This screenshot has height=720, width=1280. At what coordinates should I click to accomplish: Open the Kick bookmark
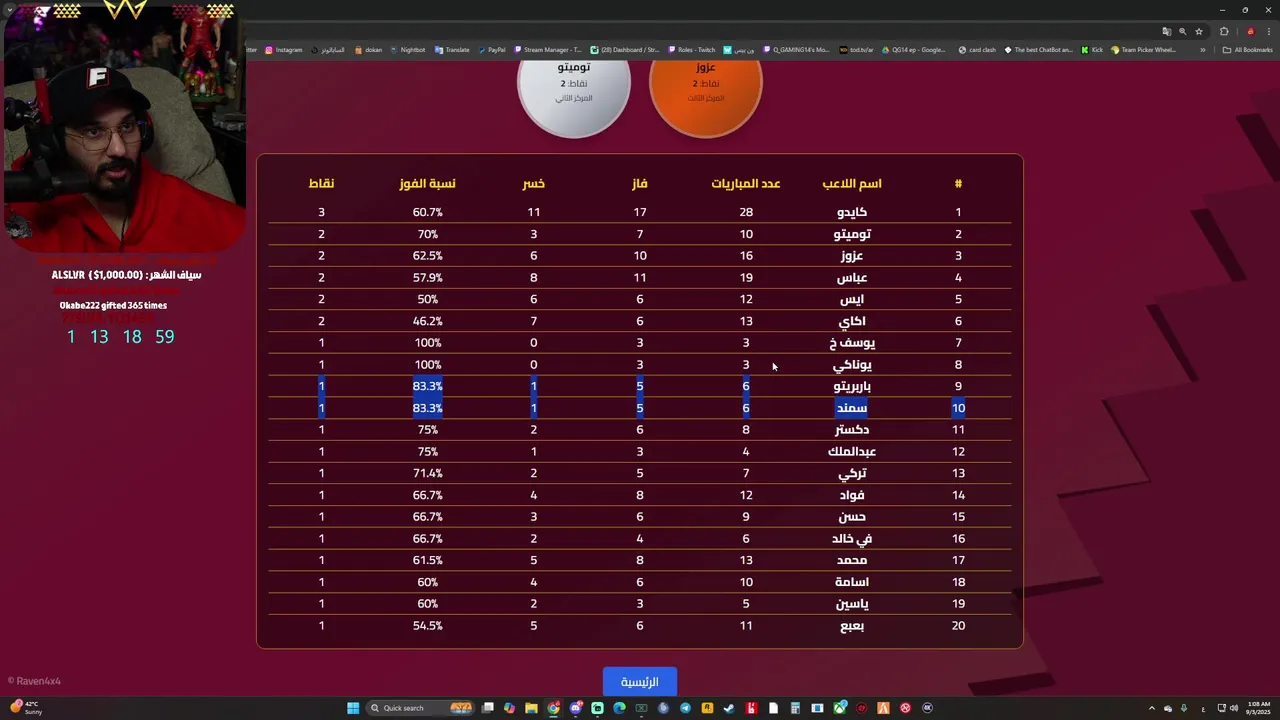coord(1092,50)
